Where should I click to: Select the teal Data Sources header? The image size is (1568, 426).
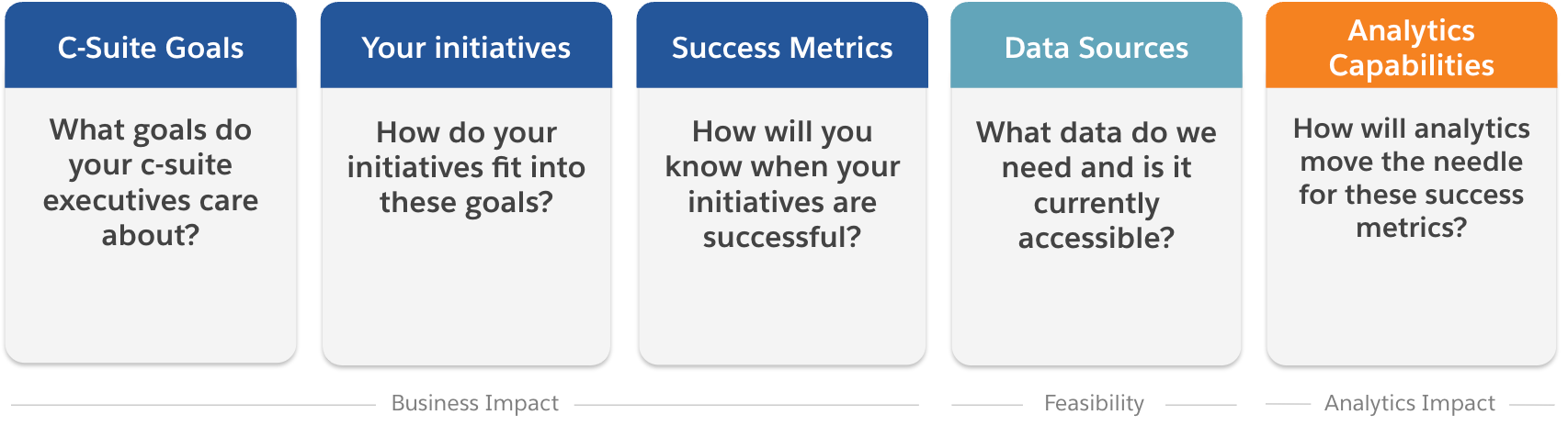tap(1096, 47)
